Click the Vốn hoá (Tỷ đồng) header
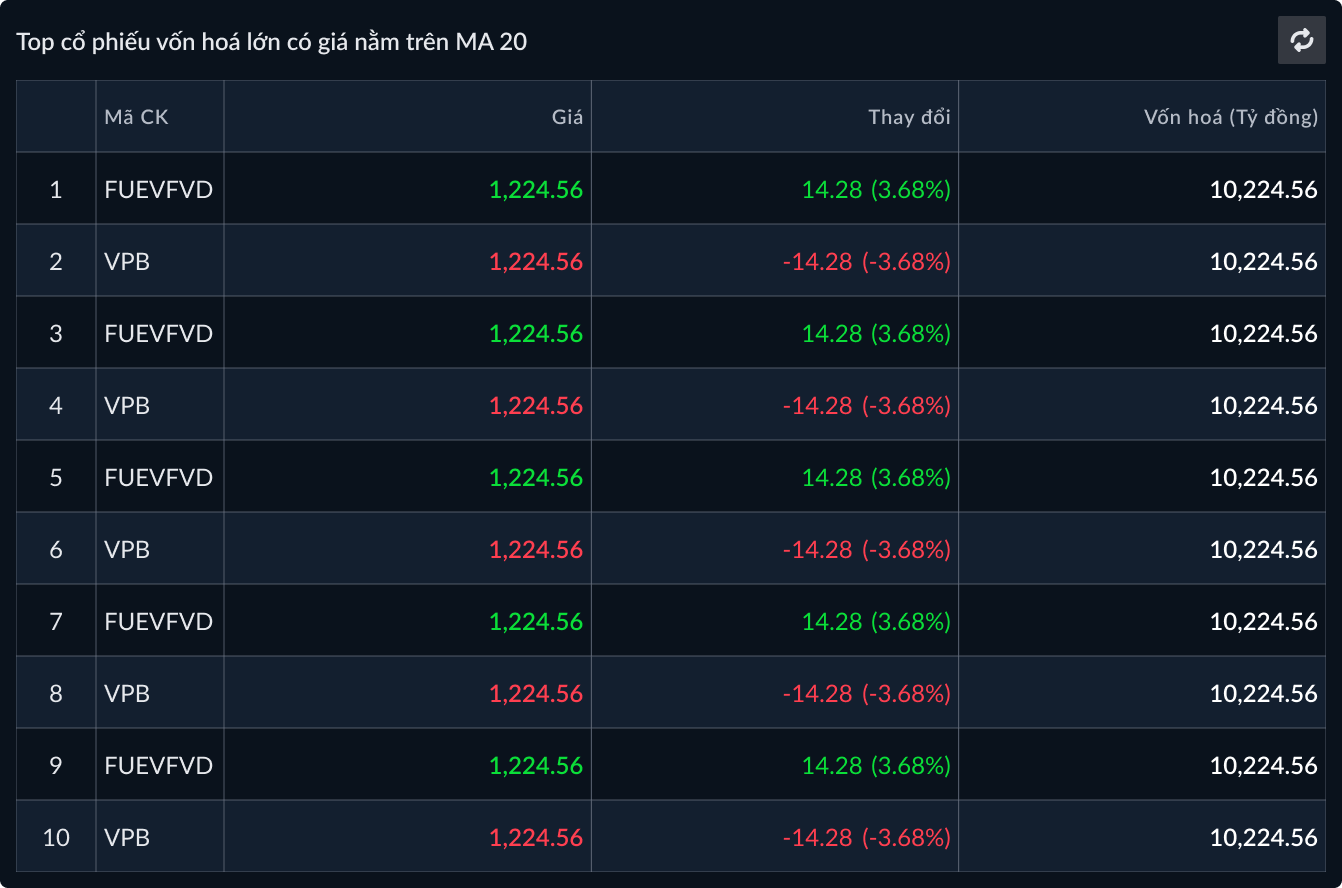Viewport: 1342px width, 888px height. [x=1230, y=117]
